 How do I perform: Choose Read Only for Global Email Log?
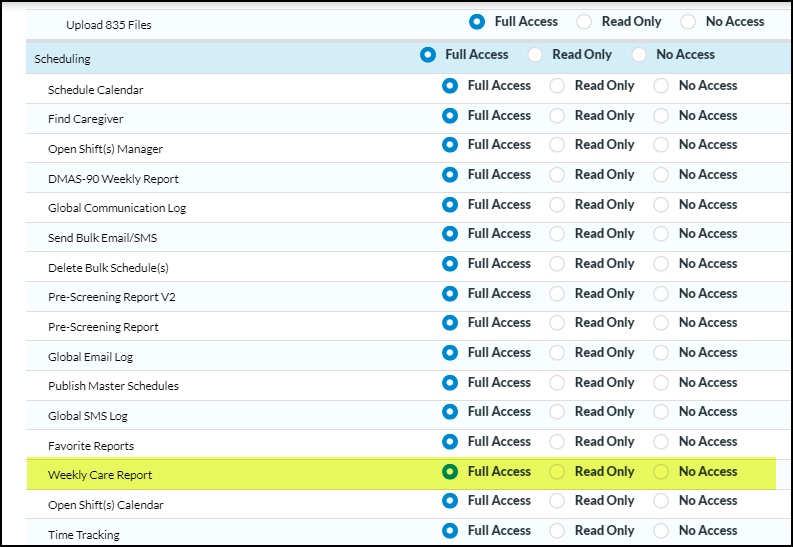(x=557, y=353)
